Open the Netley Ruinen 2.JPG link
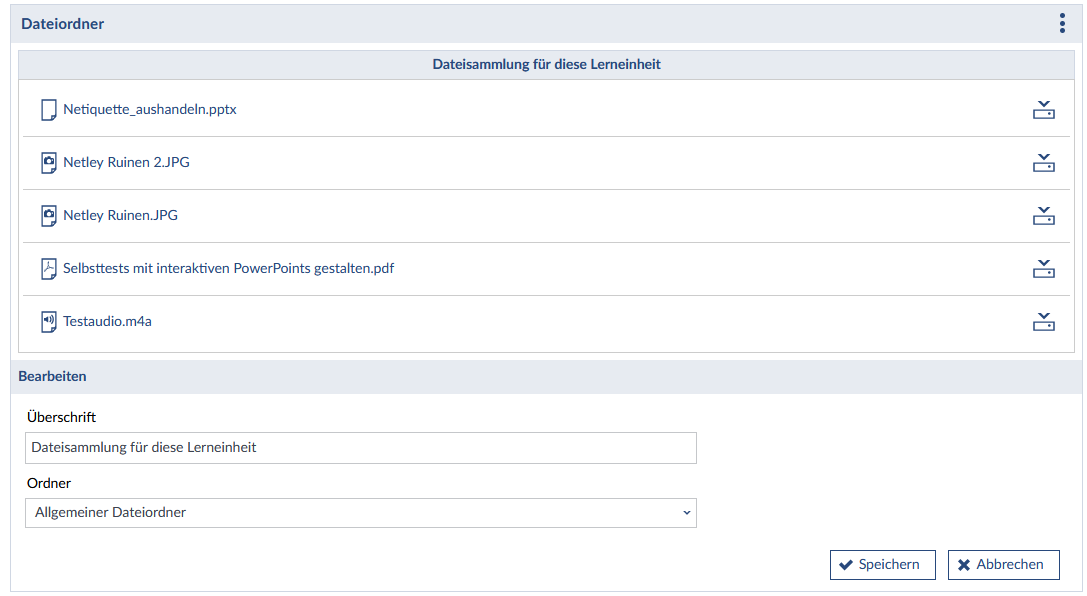This screenshot has width=1087, height=596. tap(126, 162)
